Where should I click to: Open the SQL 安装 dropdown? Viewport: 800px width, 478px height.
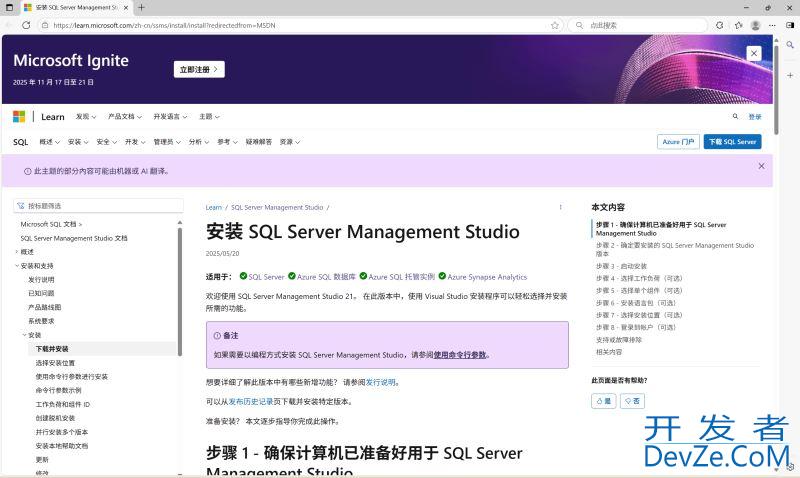(x=78, y=142)
